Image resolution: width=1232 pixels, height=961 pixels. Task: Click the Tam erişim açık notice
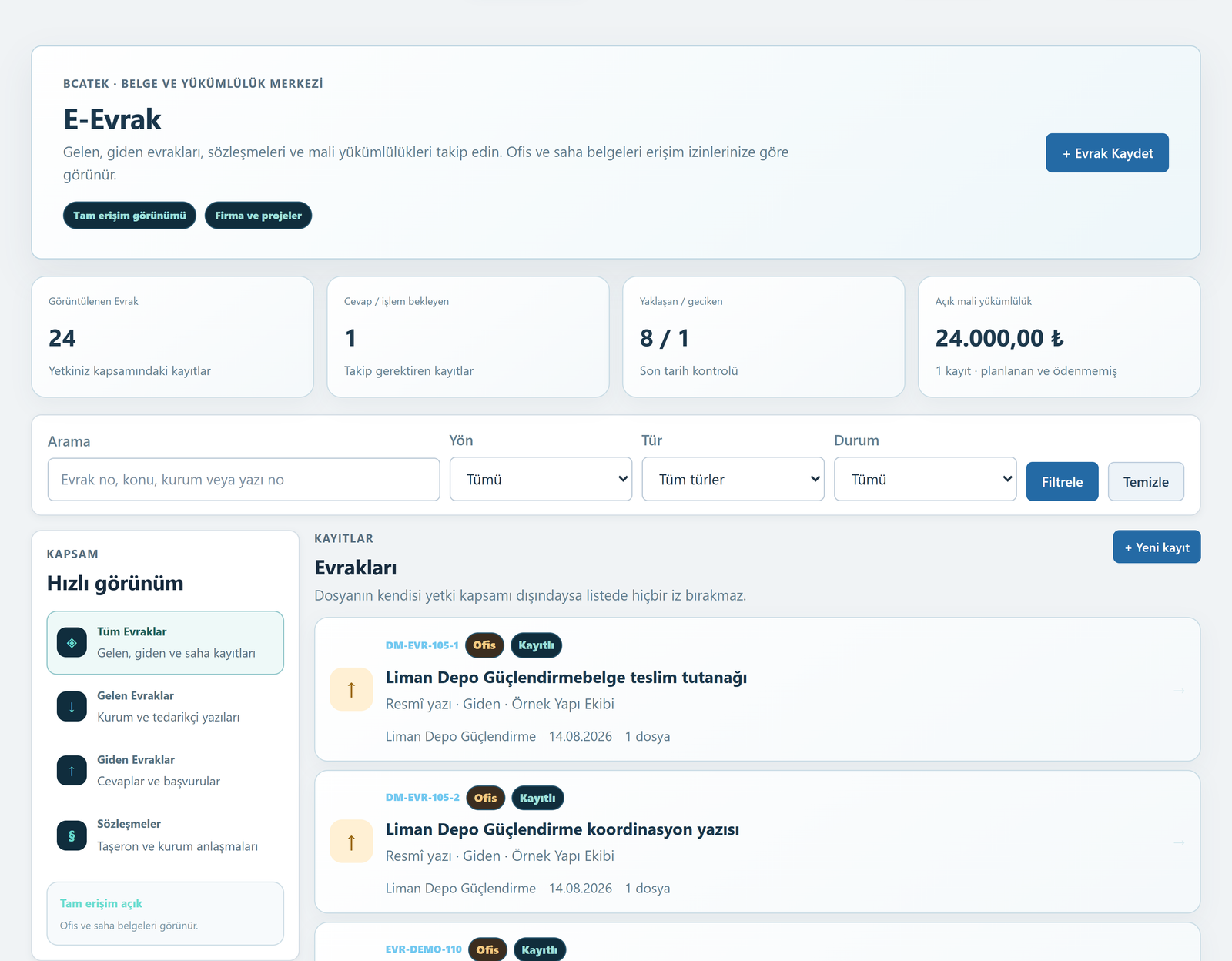coord(165,913)
